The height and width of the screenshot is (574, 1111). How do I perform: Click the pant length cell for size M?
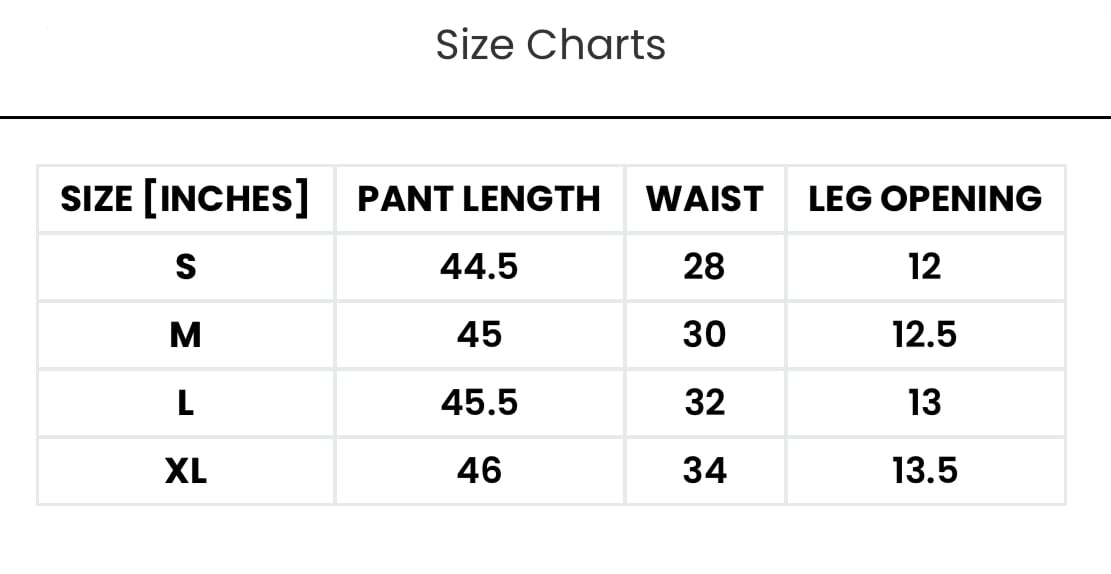[x=479, y=335]
